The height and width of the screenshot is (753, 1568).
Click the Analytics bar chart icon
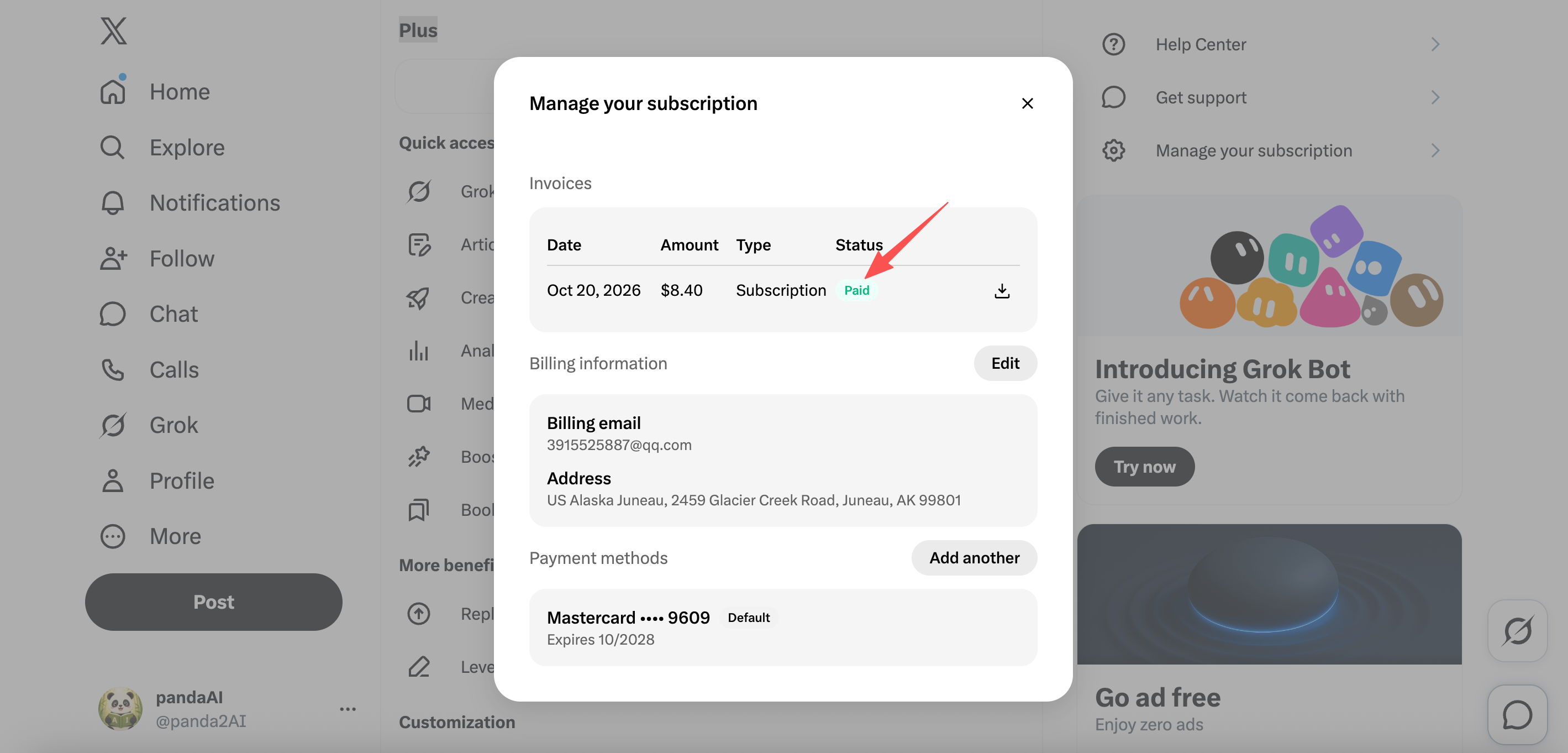pos(419,351)
